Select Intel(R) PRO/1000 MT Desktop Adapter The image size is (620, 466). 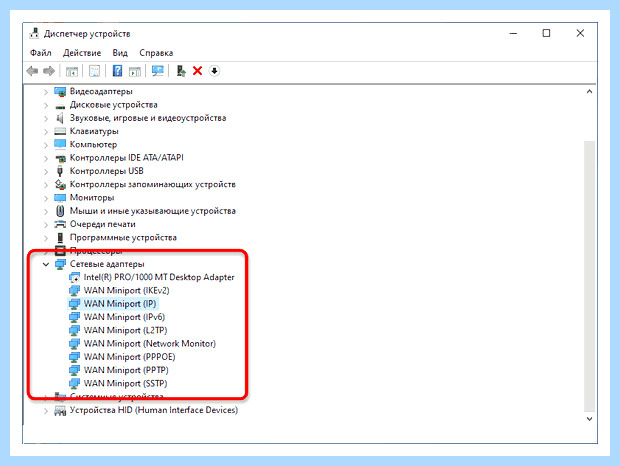[x=159, y=277]
